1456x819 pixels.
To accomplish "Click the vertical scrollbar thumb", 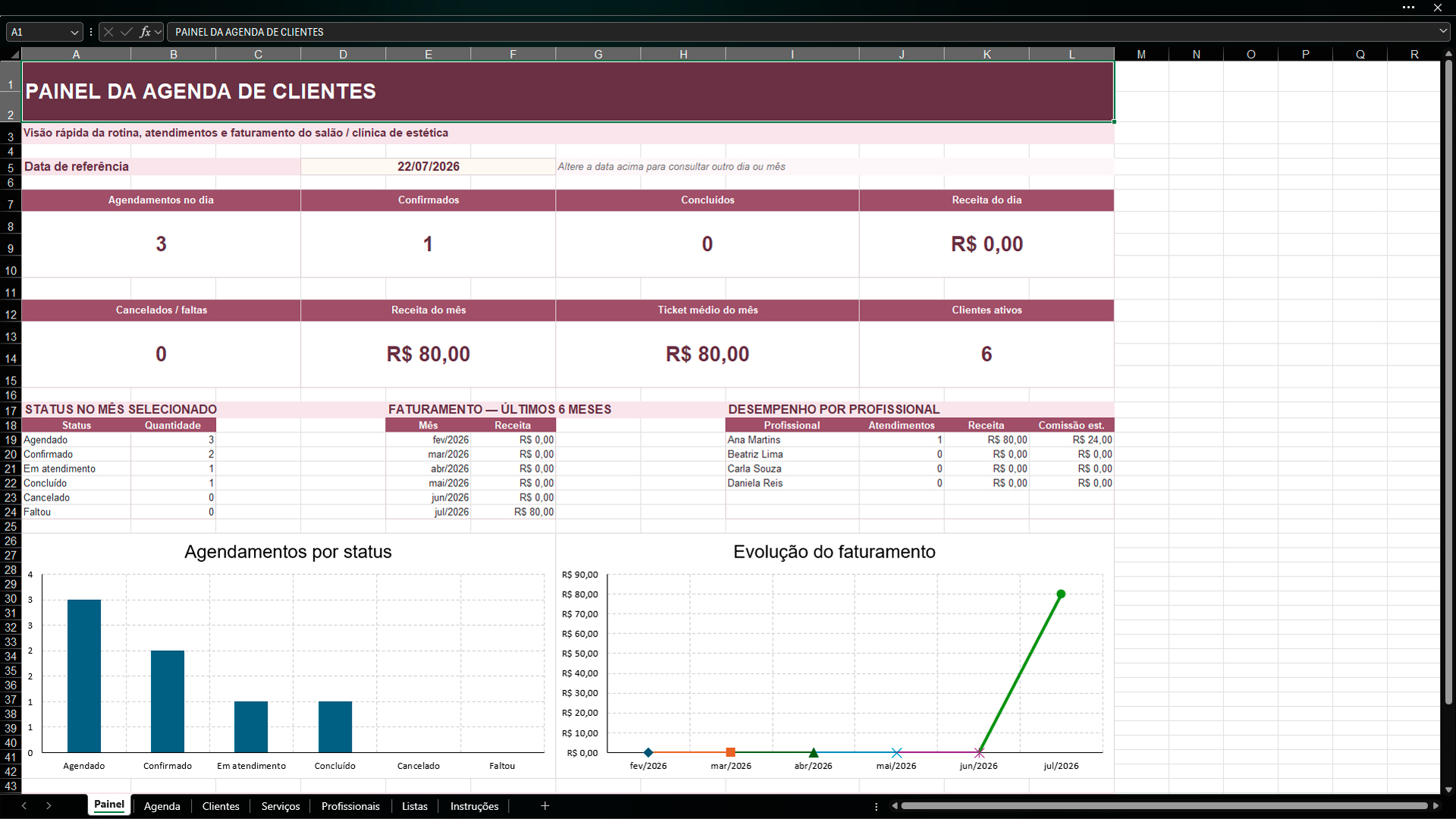I will [1448, 383].
